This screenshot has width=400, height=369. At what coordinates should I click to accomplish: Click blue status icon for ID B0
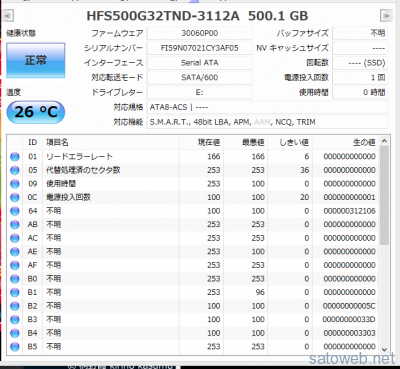point(15,279)
